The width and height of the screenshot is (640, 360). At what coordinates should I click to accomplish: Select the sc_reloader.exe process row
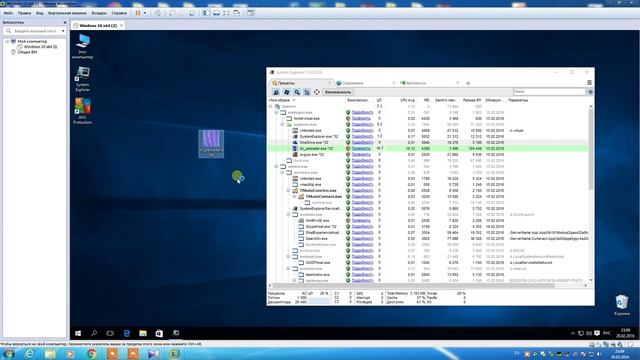coord(428,149)
